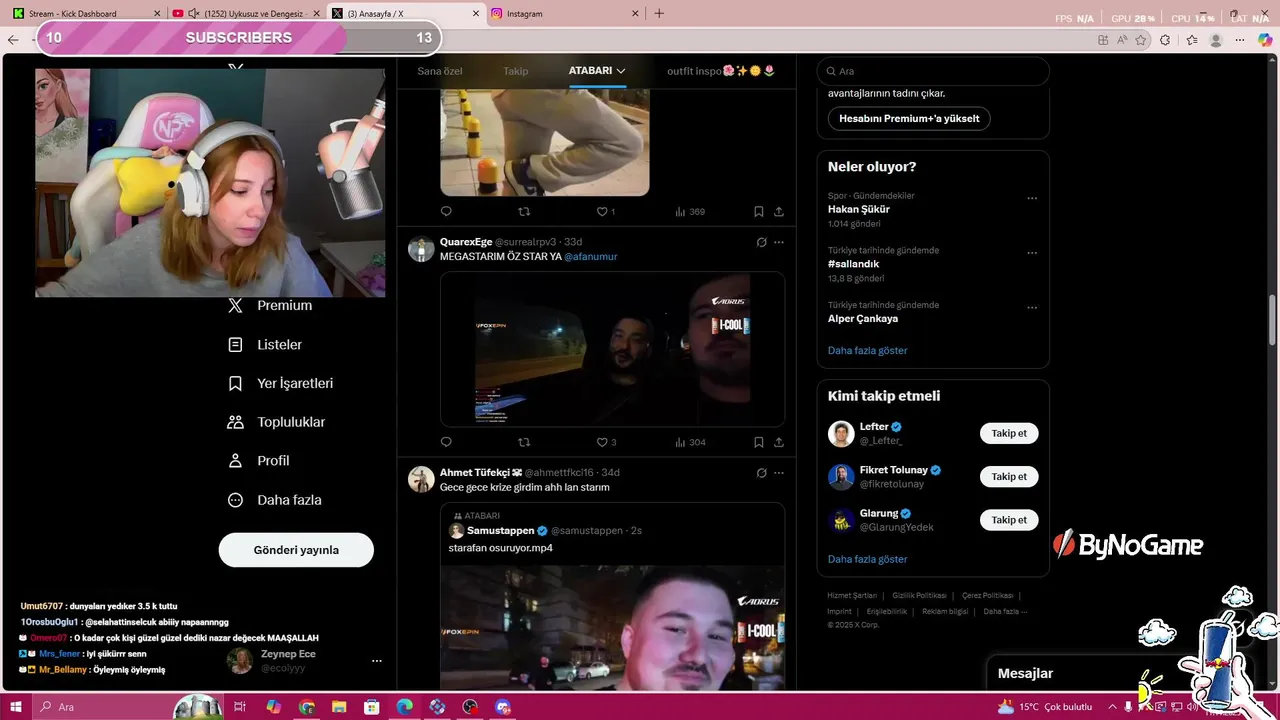Viewport: 1280px width, 720px height.
Task: Go back with browser back arrow
Action: (x=13, y=40)
